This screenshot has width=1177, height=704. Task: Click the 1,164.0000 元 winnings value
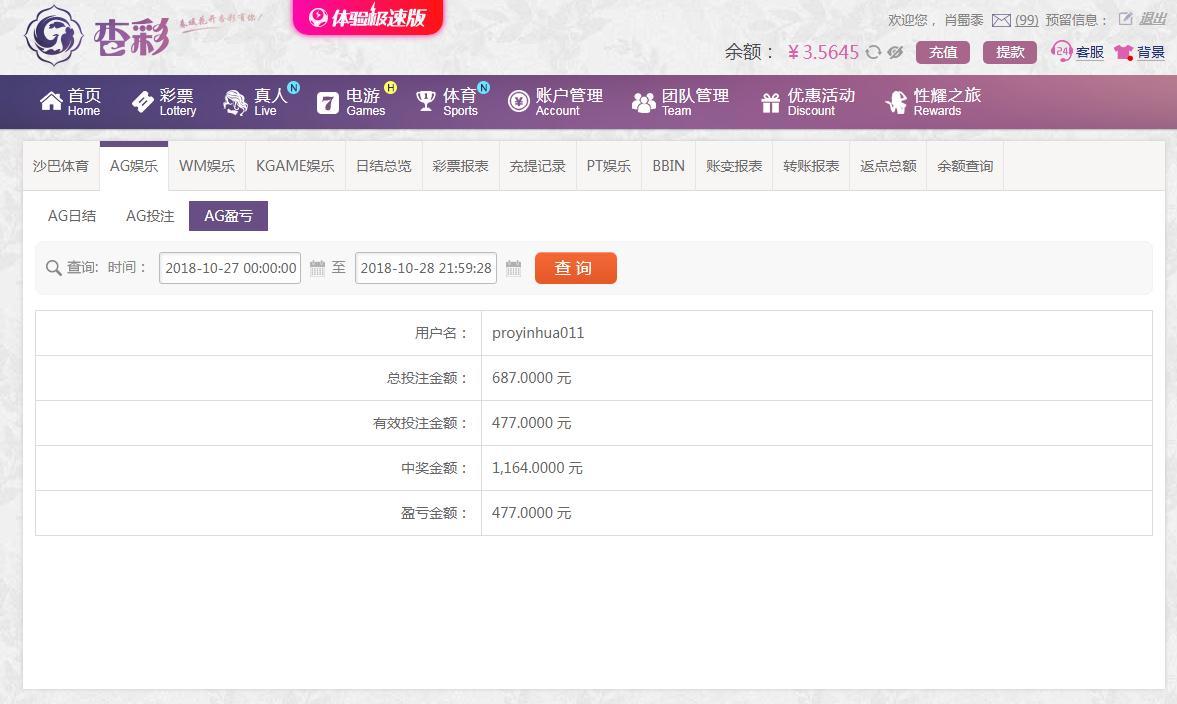[537, 468]
